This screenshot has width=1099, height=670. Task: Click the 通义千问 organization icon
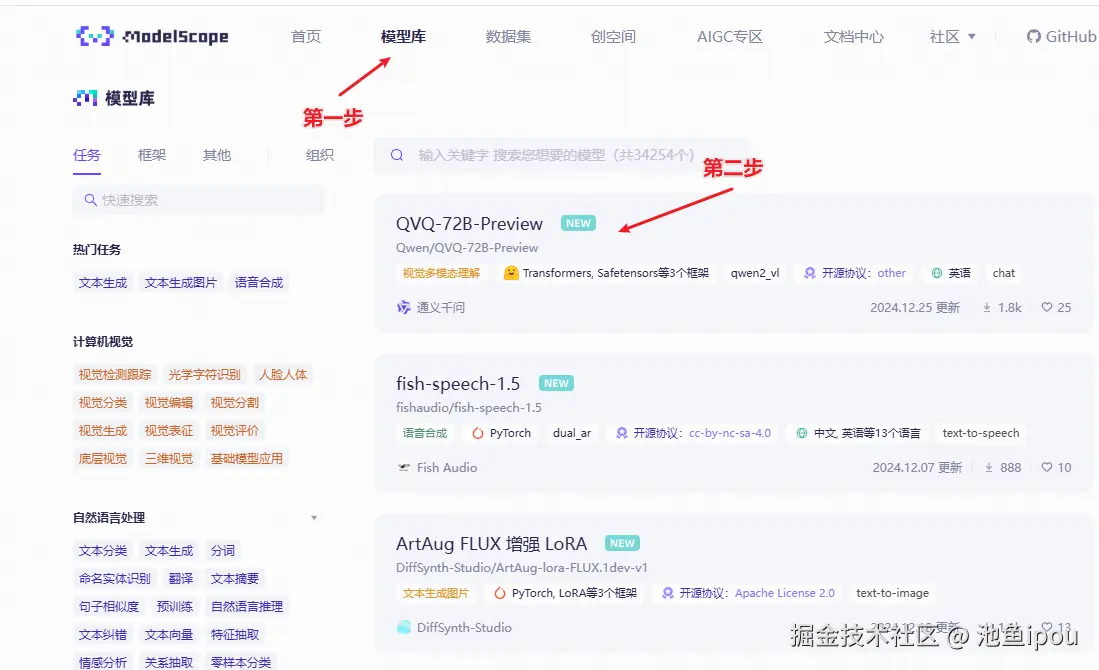point(404,307)
